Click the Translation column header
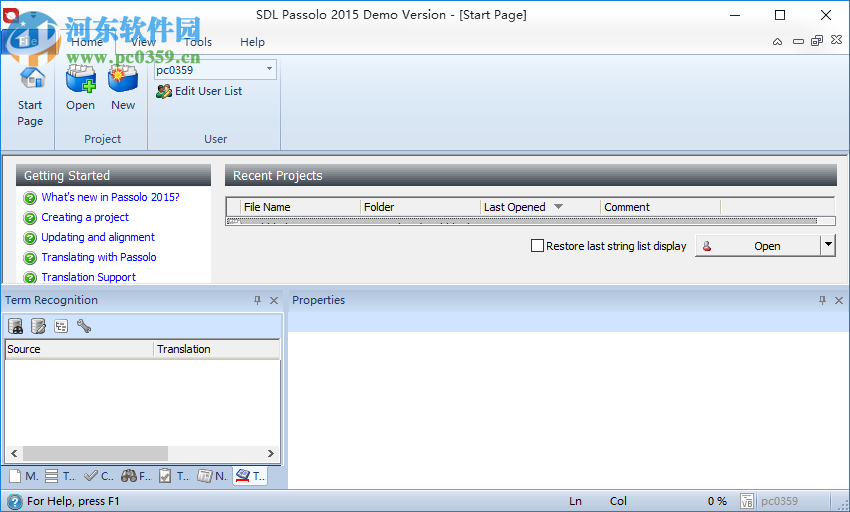 (x=217, y=349)
